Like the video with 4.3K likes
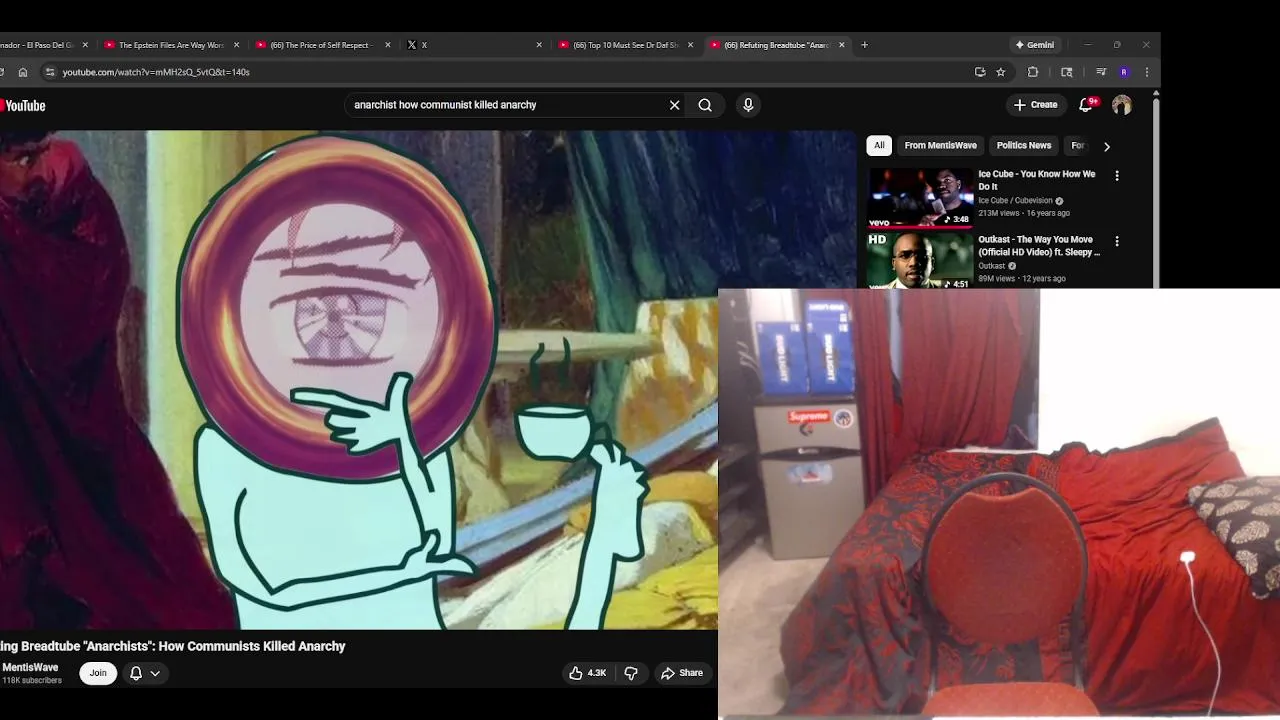1280x720 pixels. point(587,673)
